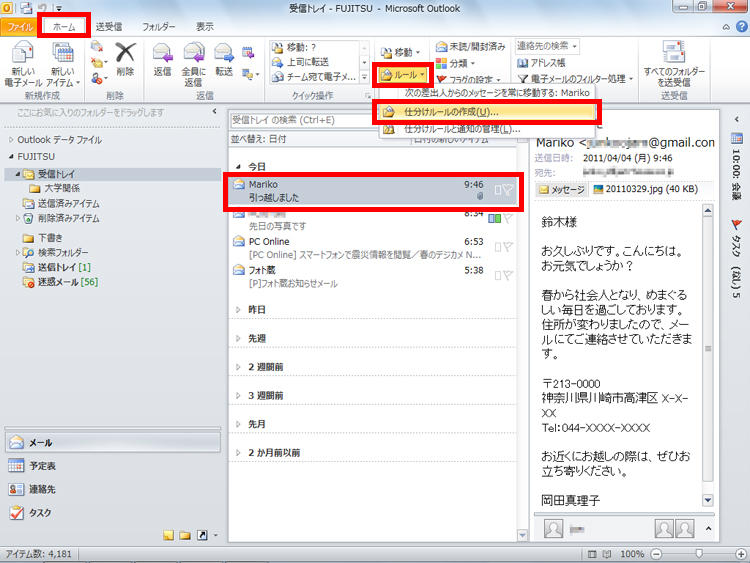The width and height of the screenshot is (750, 563).
Task: Select the フォト蔵 お知らせメール email
Action: click(373, 277)
